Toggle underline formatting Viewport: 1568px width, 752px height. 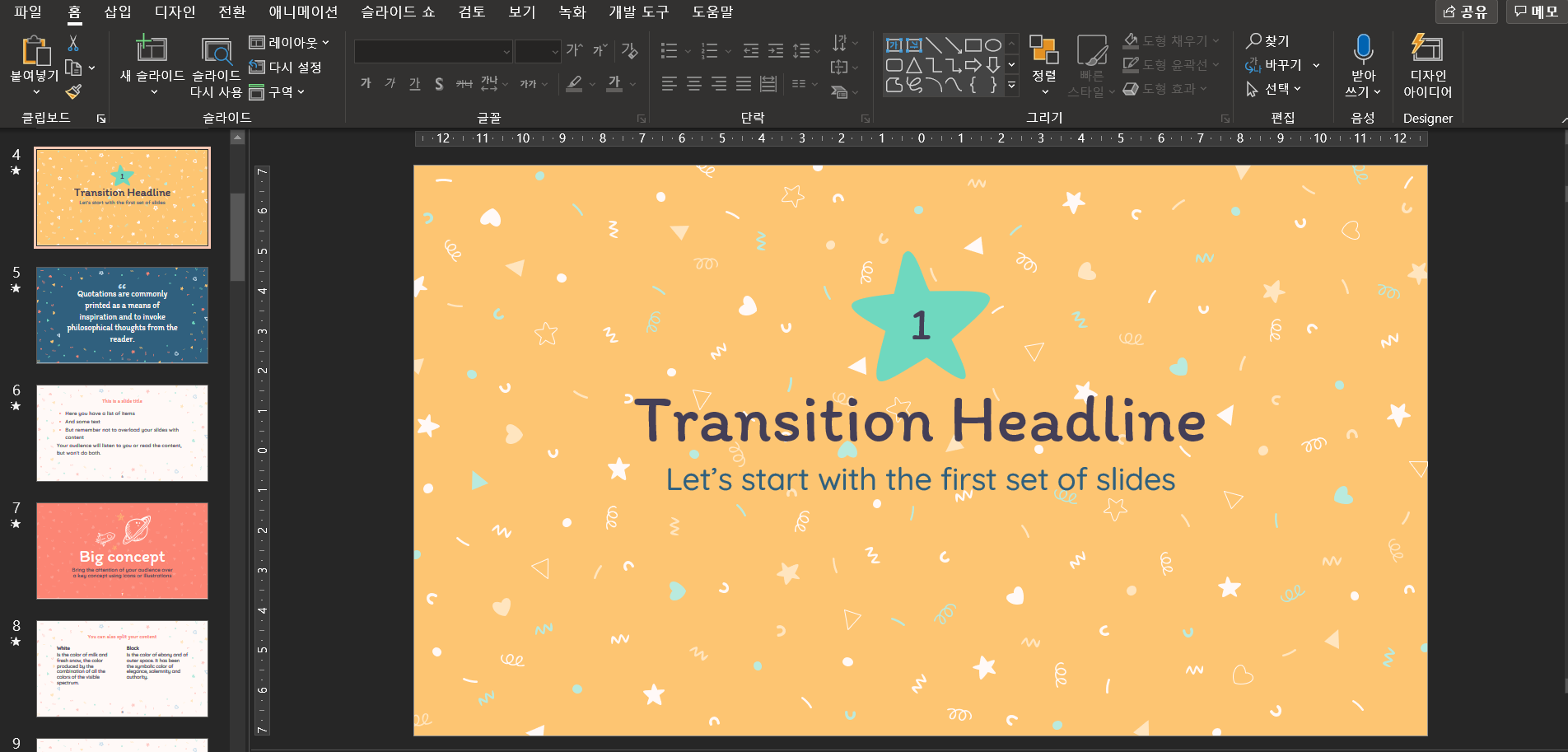[415, 83]
